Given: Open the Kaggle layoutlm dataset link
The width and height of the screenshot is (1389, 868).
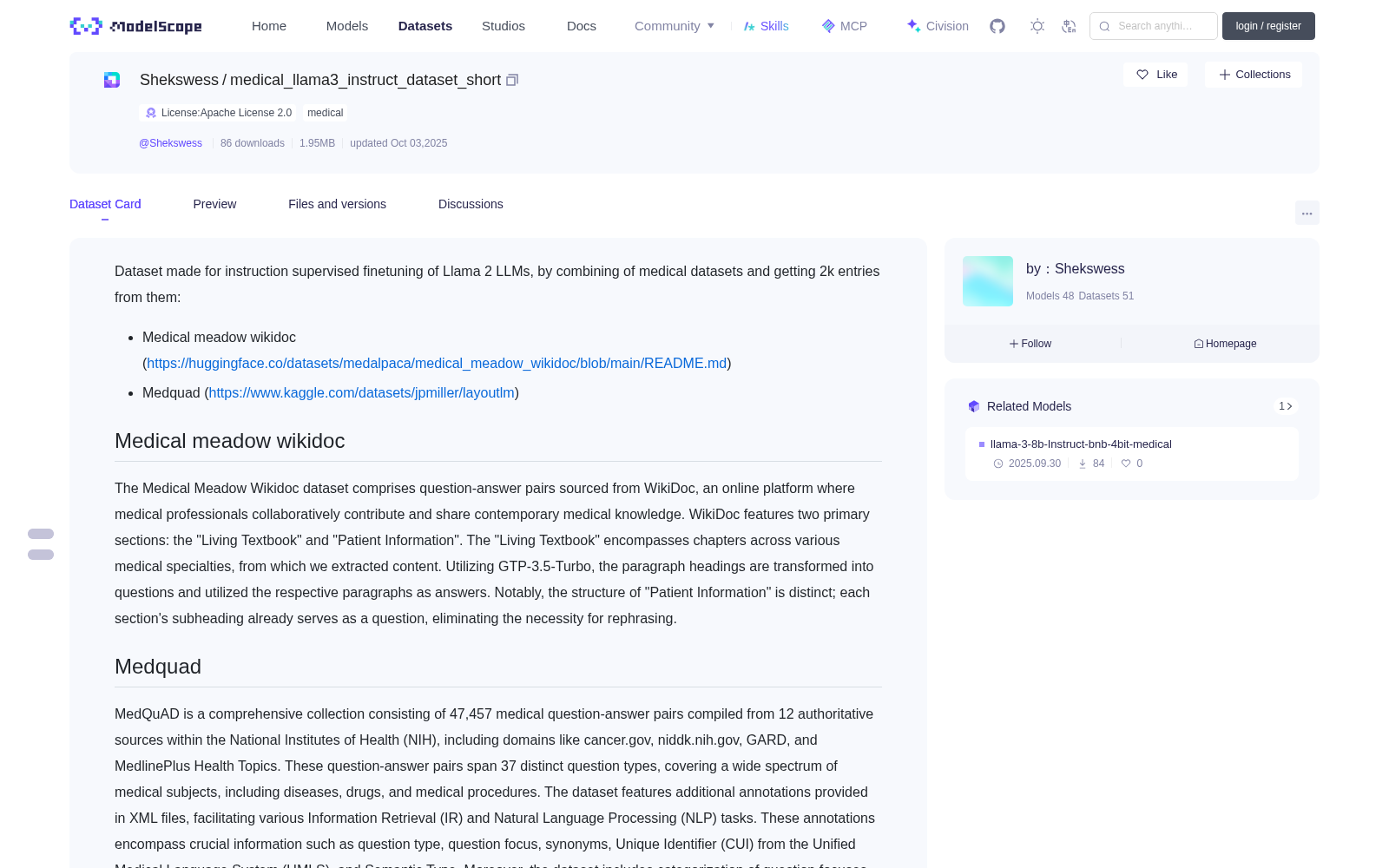Looking at the screenshot, I should pyautogui.click(x=362, y=392).
